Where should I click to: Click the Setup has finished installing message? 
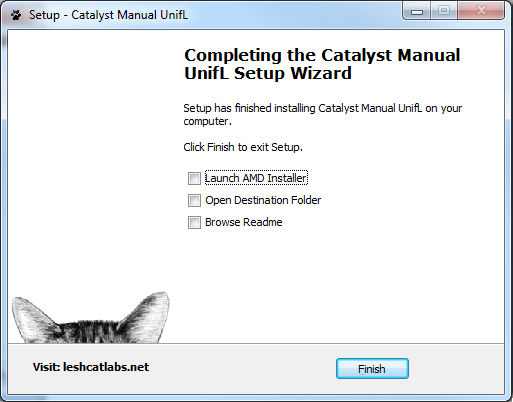pyautogui.click(x=323, y=114)
